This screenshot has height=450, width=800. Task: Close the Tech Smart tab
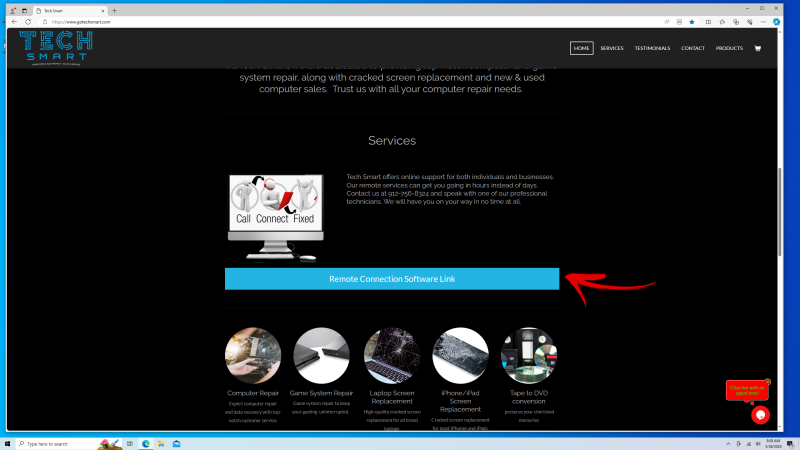click(103, 11)
